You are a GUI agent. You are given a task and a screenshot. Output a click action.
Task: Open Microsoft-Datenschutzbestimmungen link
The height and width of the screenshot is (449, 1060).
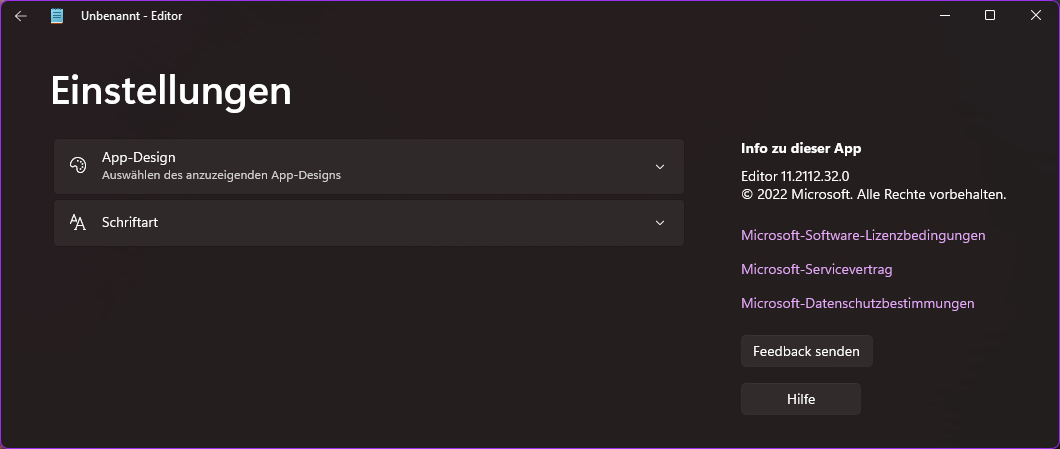(x=857, y=303)
